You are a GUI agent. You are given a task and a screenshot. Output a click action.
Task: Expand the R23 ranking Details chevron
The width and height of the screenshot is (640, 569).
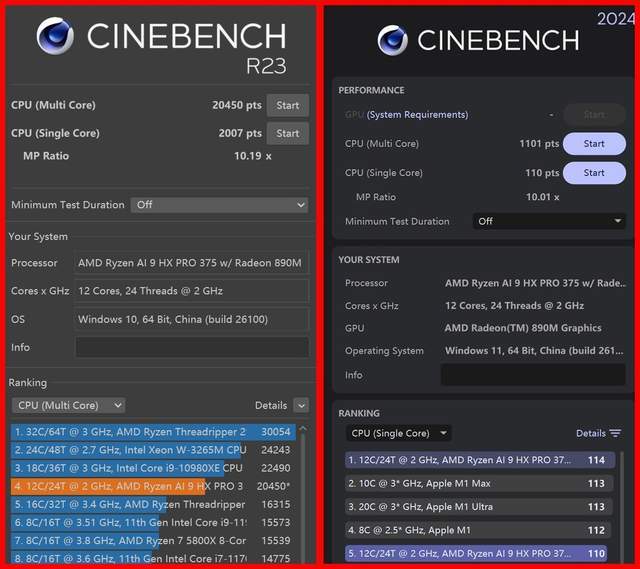(301, 405)
